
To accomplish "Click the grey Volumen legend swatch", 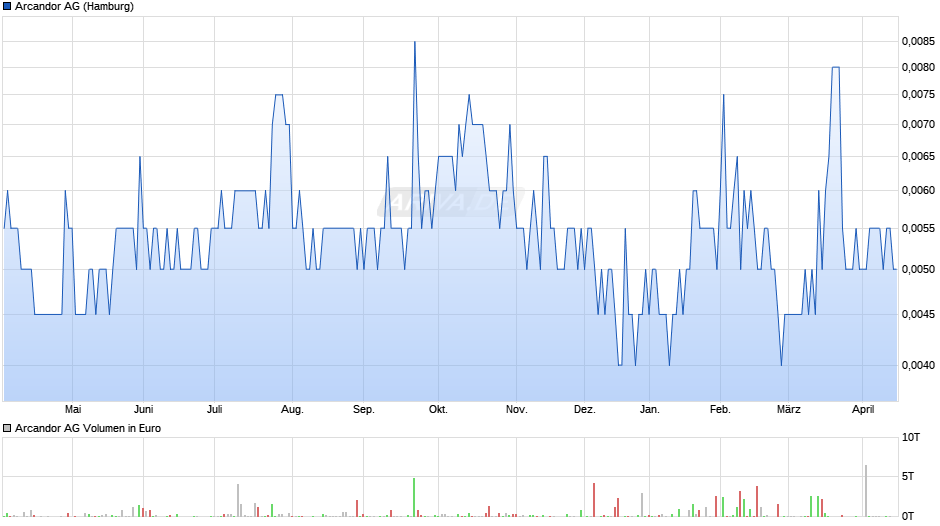I will coord(7,428).
